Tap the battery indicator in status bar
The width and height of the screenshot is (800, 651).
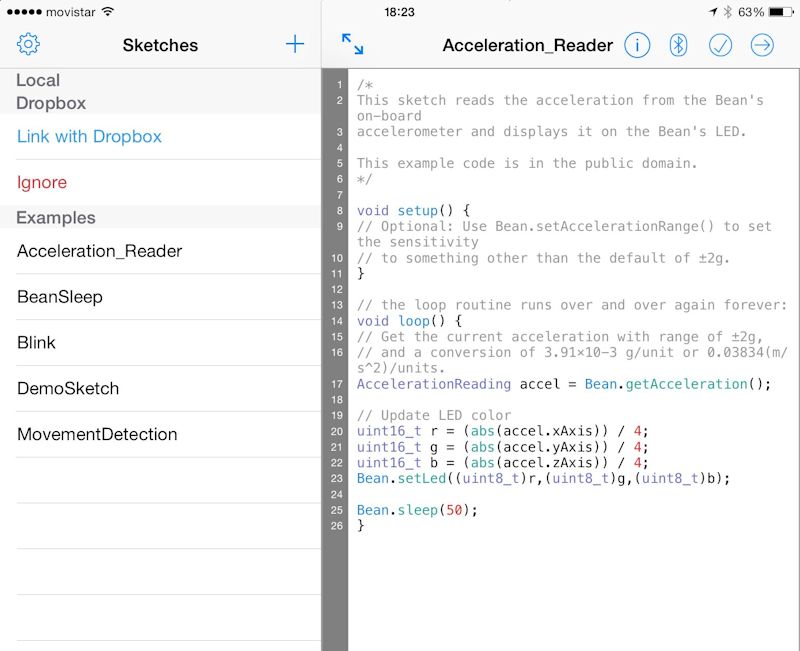(x=781, y=12)
